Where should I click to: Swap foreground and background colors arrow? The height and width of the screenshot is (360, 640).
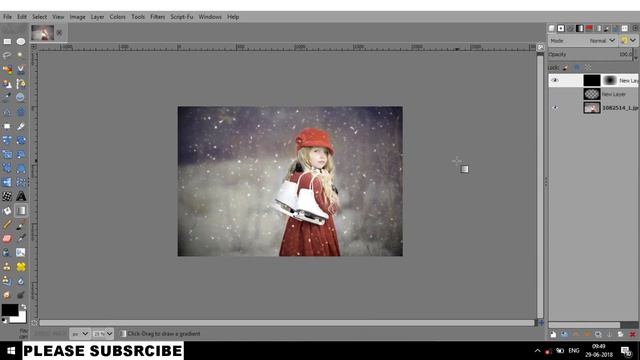point(24,307)
